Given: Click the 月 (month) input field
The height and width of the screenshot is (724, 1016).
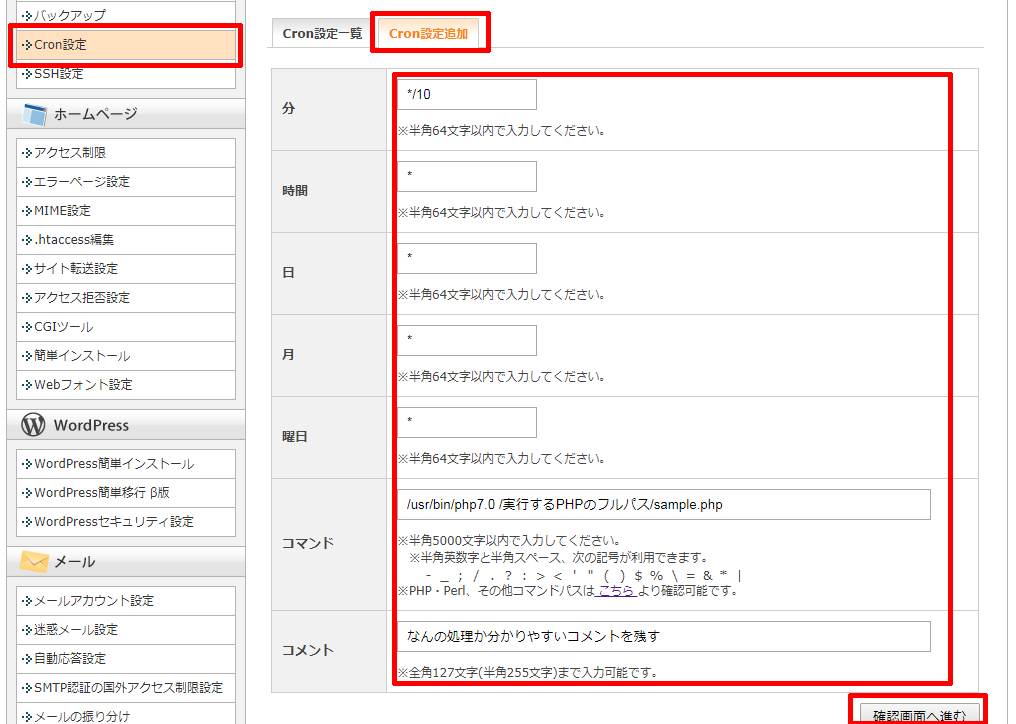Looking at the screenshot, I should tap(466, 340).
